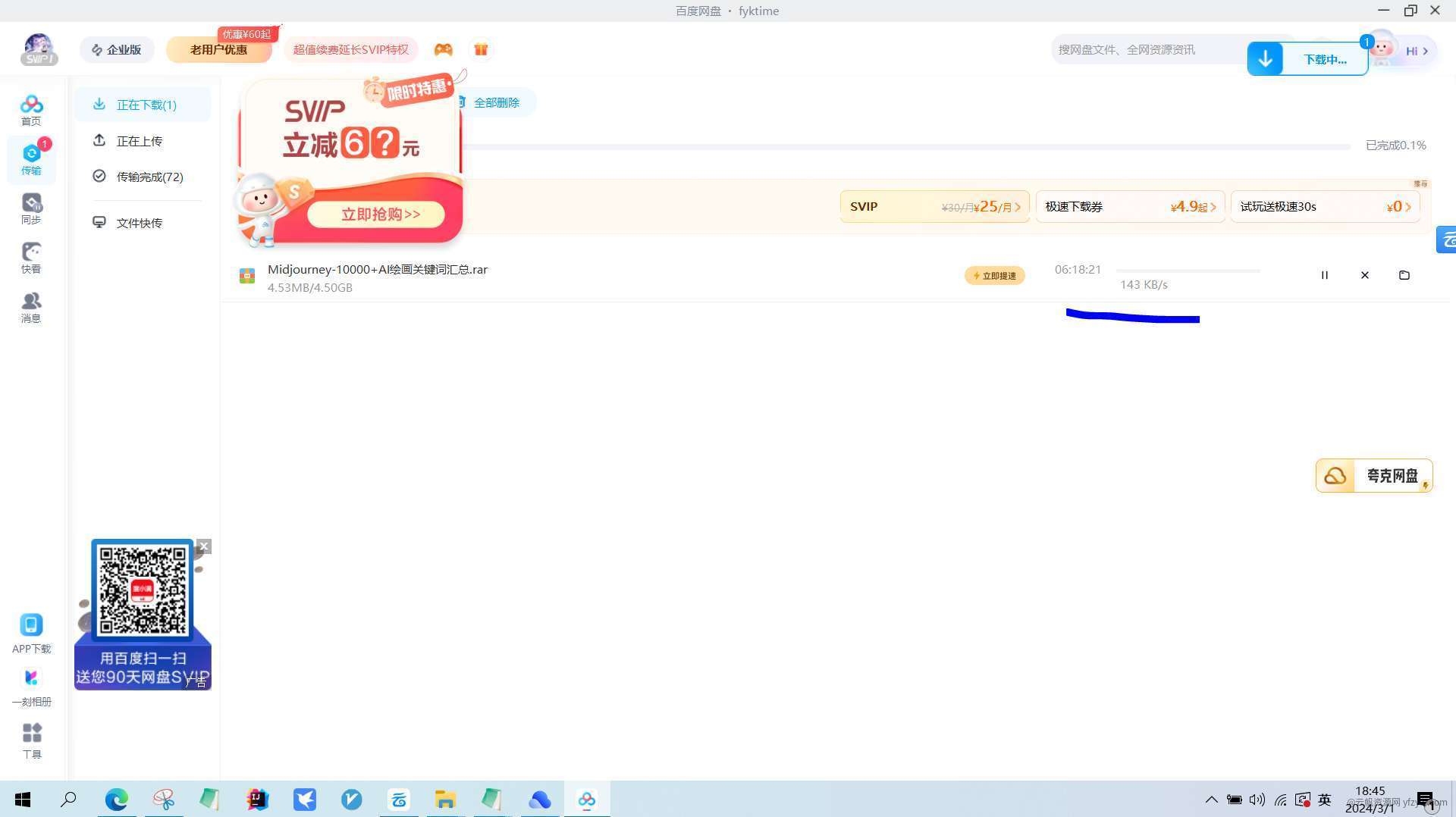Click the 立即提速 speed-up badge
This screenshot has height=817, width=1456.
(994, 276)
